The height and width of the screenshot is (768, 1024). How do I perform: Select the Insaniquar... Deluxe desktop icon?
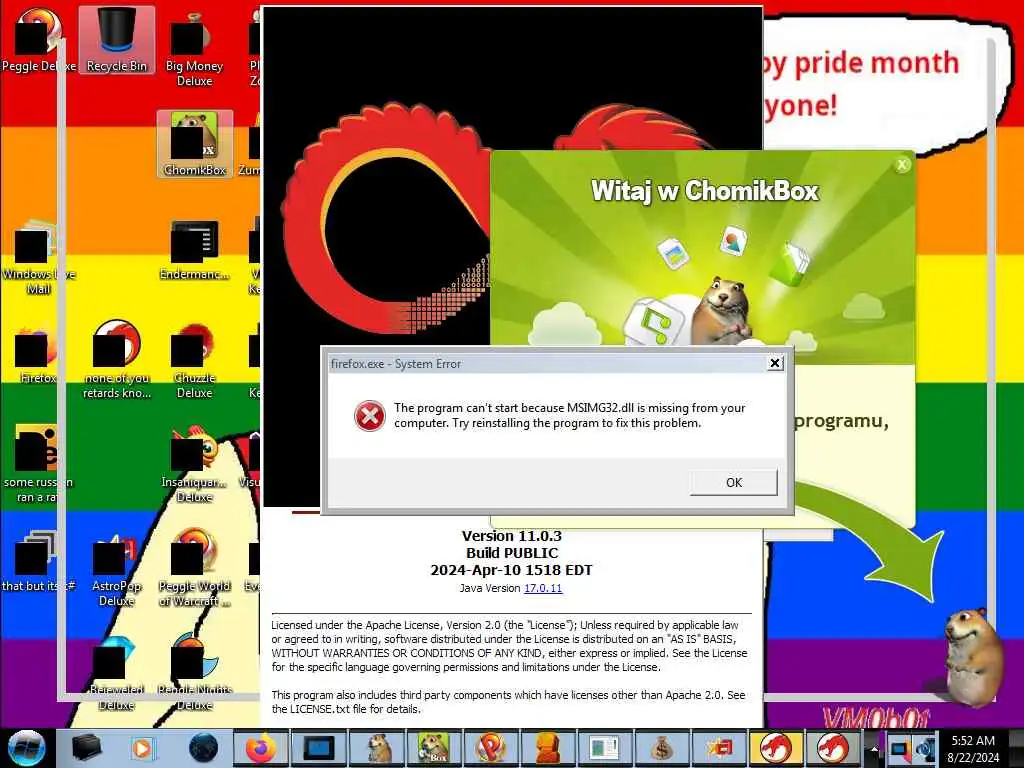click(194, 464)
